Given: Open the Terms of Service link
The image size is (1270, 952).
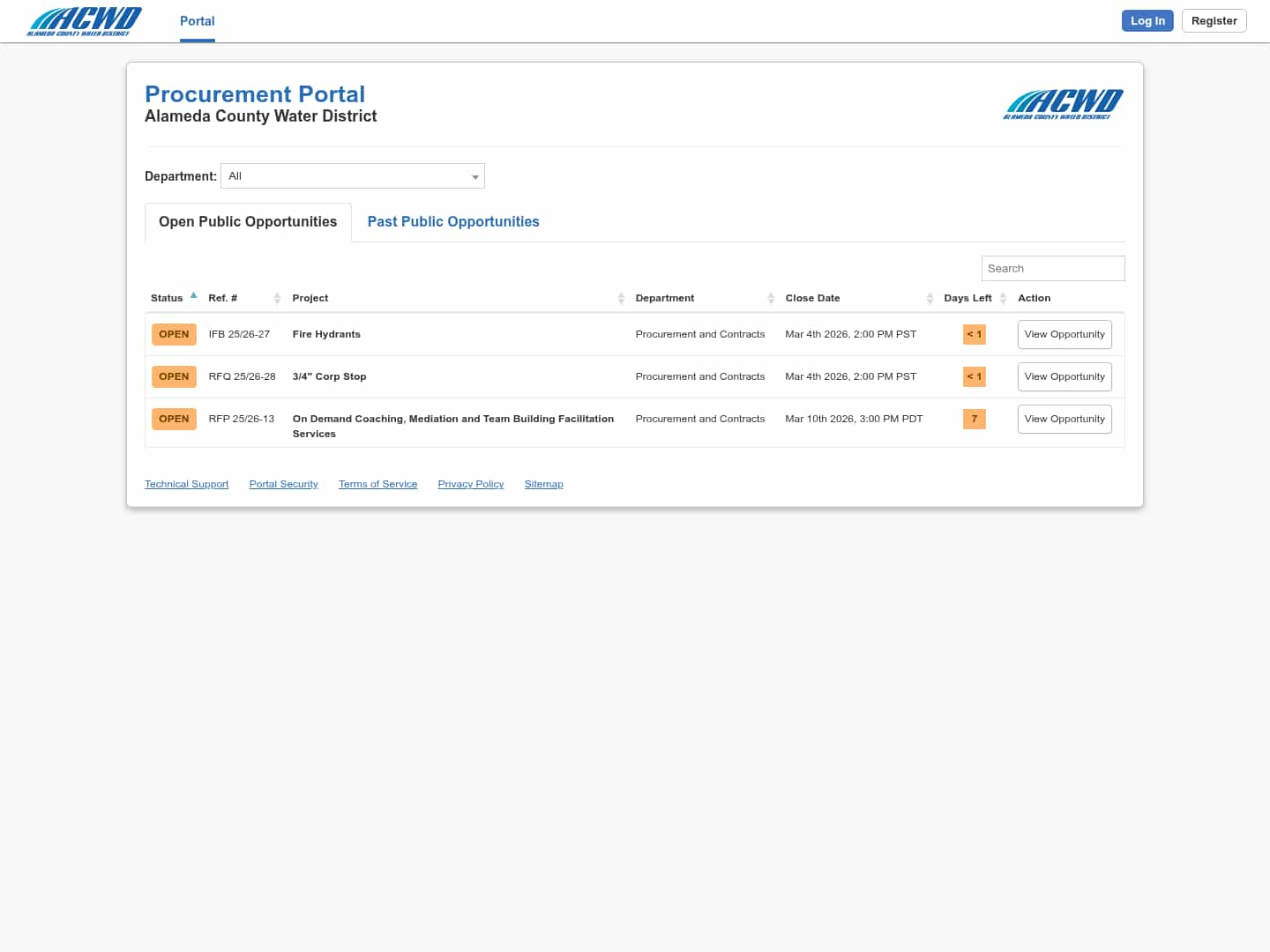Looking at the screenshot, I should coord(377,485).
